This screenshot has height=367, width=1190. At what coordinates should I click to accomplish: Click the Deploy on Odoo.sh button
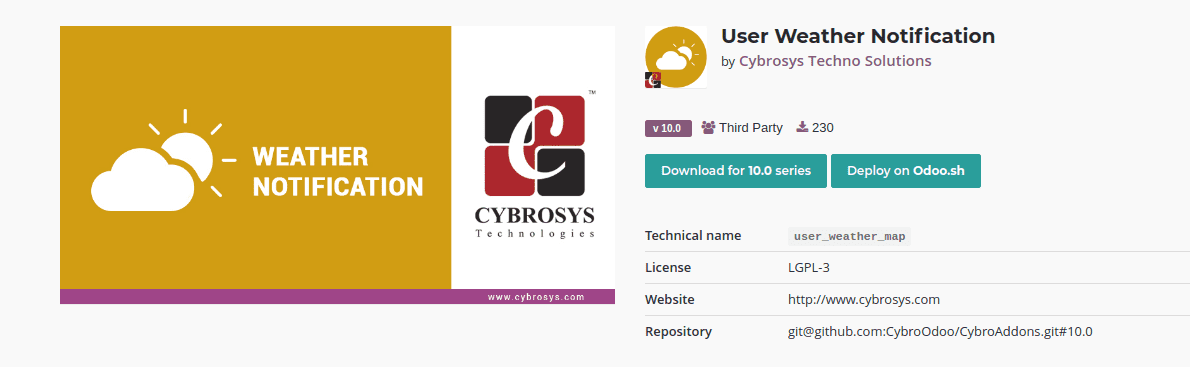(x=905, y=171)
